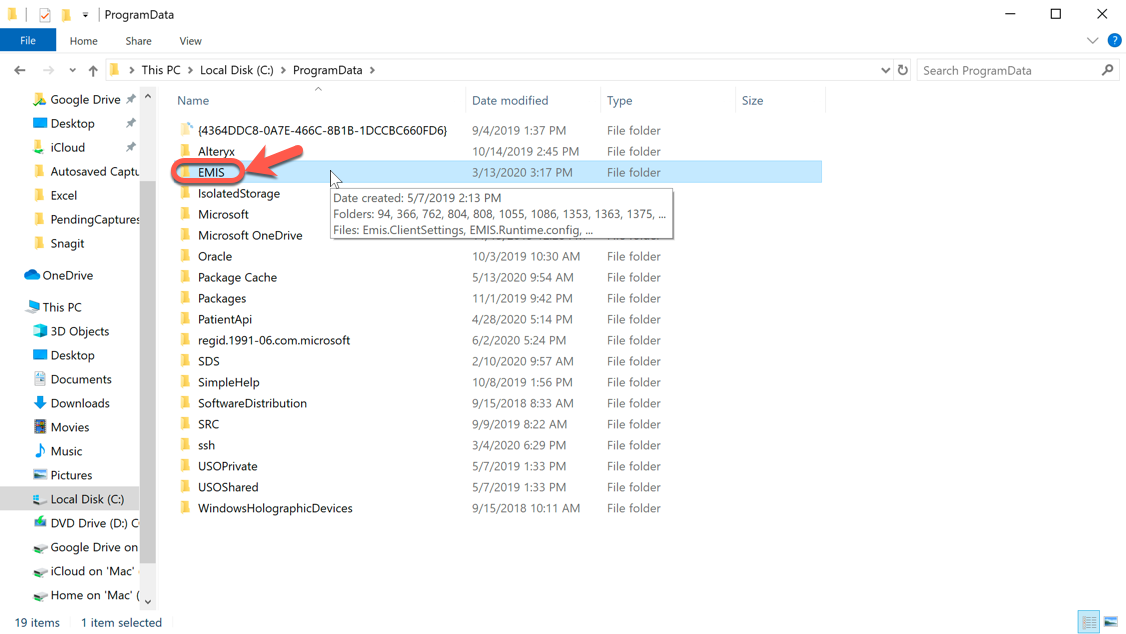
Task: Open the Share ribbon tab
Action: [138, 41]
